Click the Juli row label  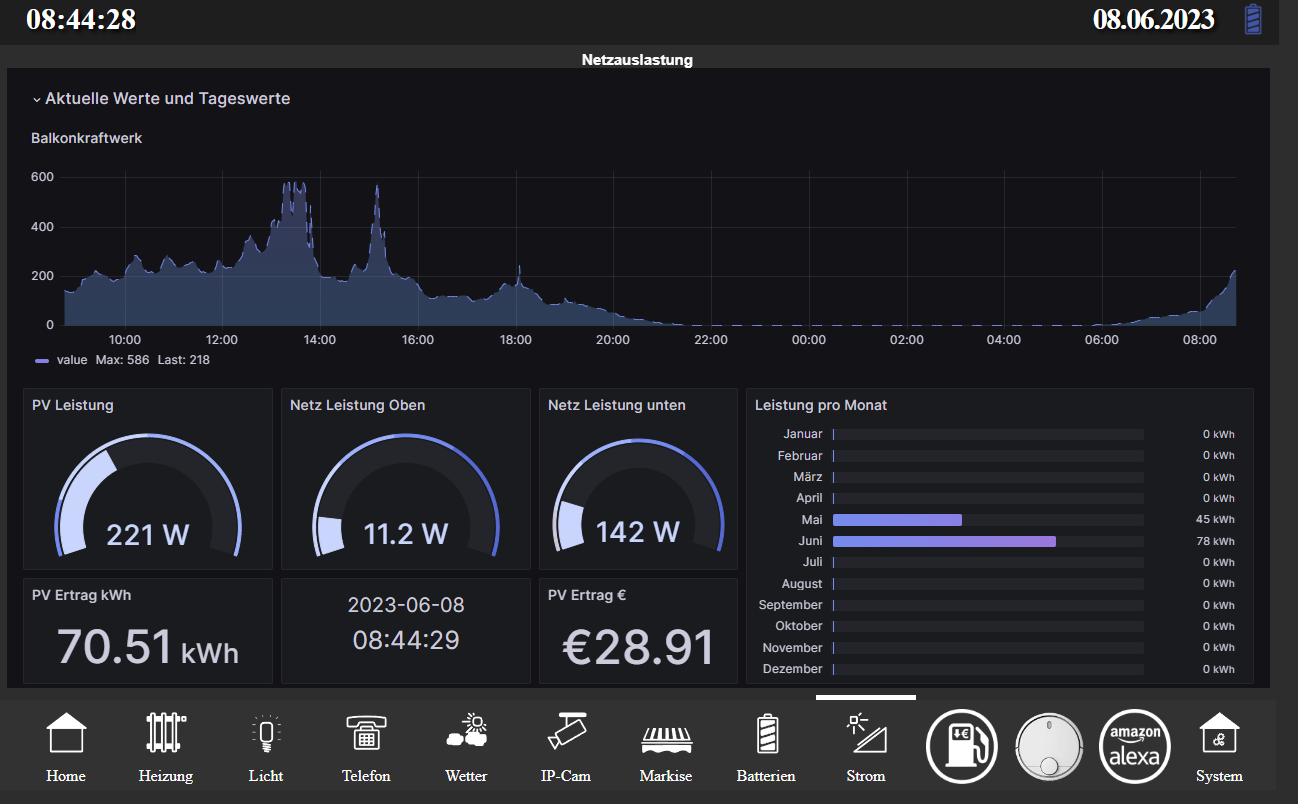pyautogui.click(x=813, y=562)
